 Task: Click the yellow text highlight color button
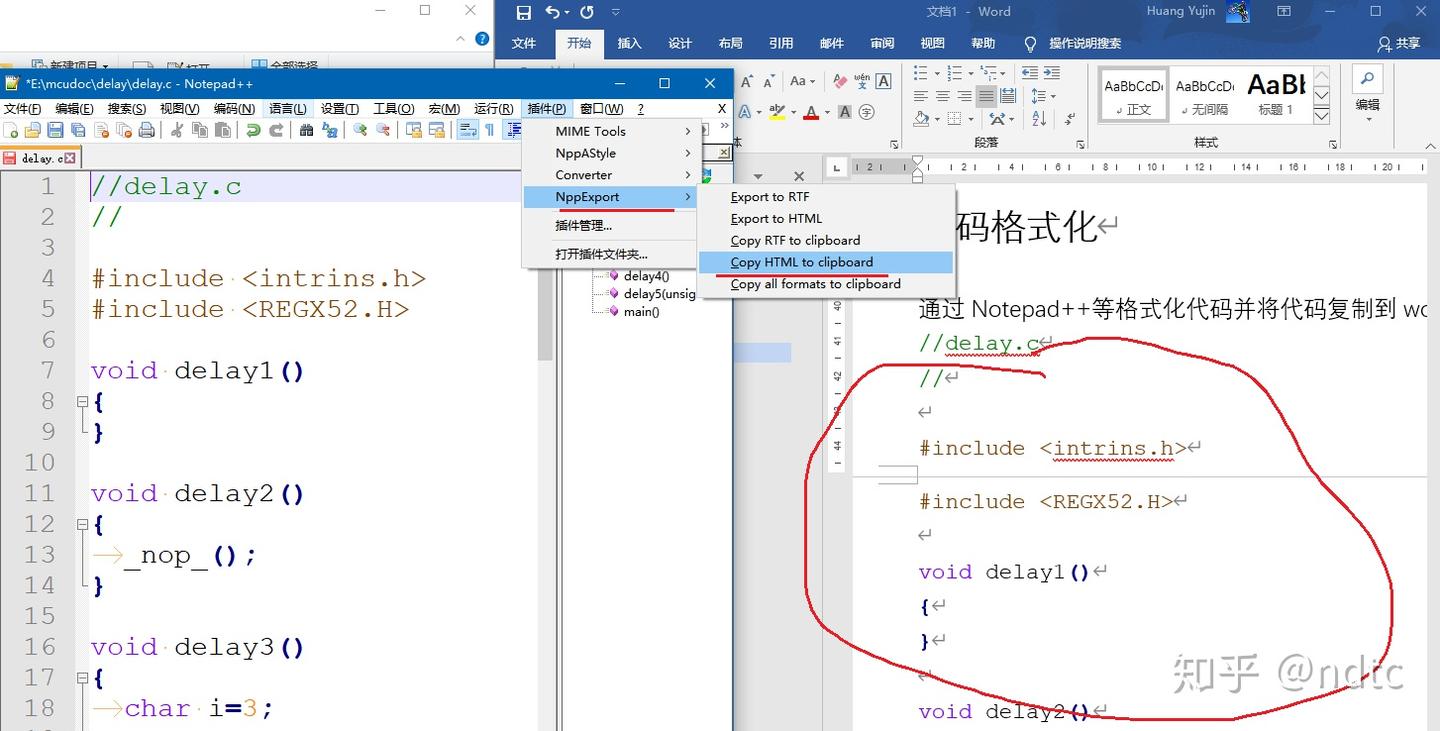click(779, 112)
